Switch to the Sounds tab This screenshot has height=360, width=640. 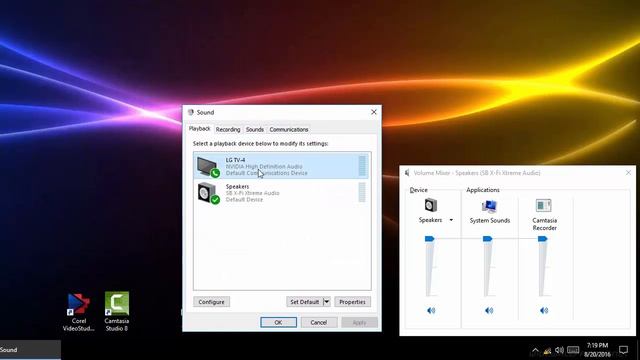(x=255, y=129)
